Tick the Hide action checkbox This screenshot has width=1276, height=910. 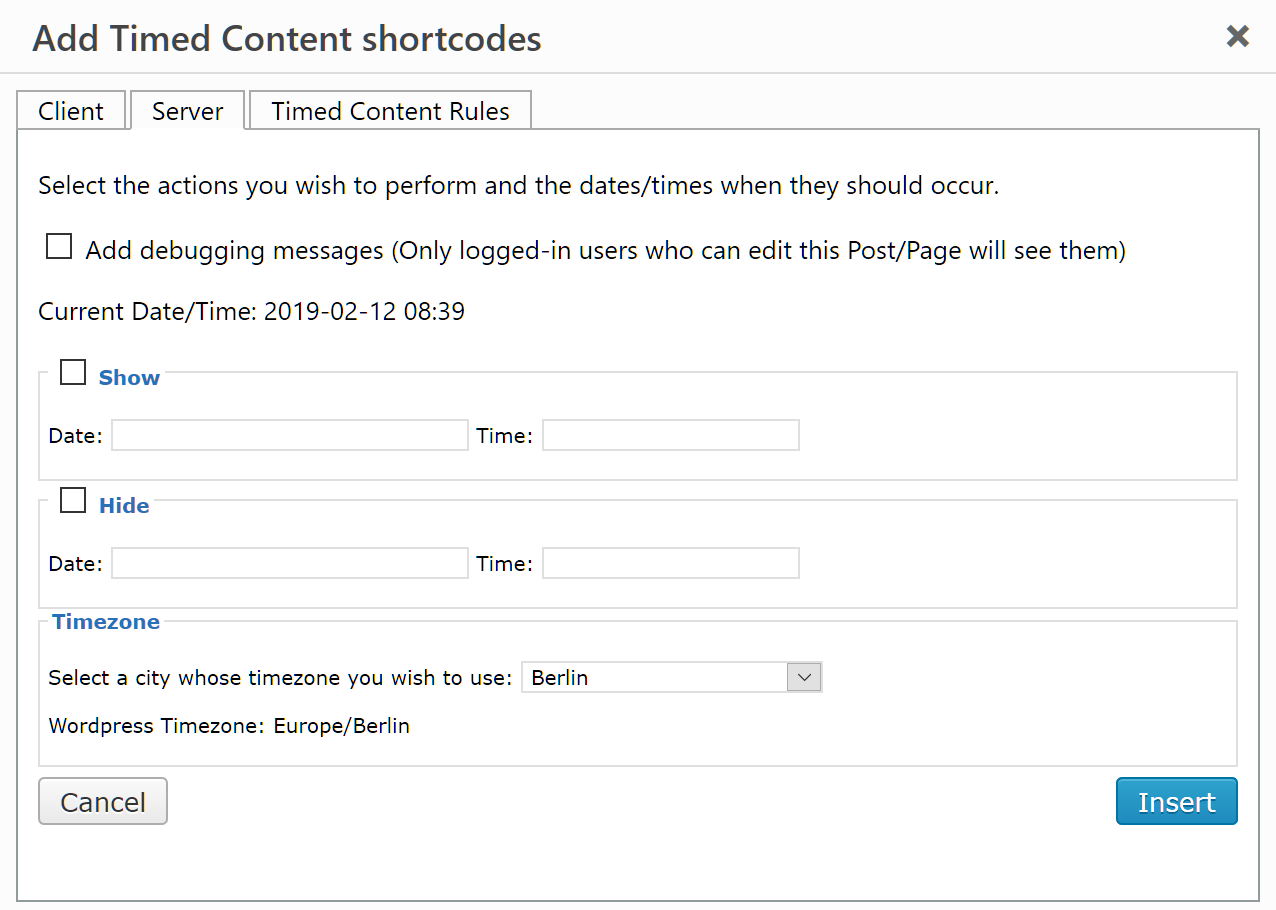(x=73, y=500)
